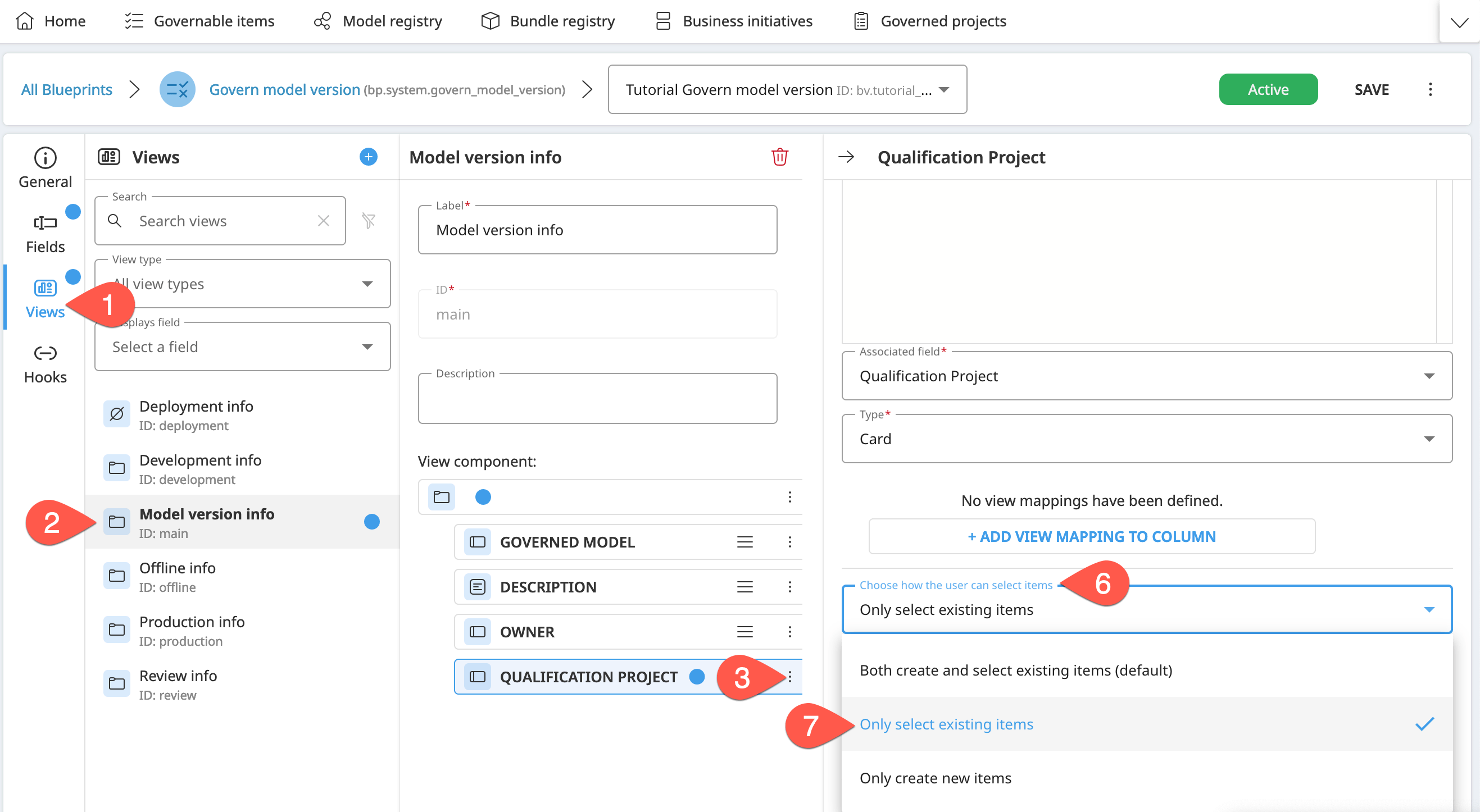Open Governed projects page
Viewport: 1480px width, 812px height.
point(929,21)
